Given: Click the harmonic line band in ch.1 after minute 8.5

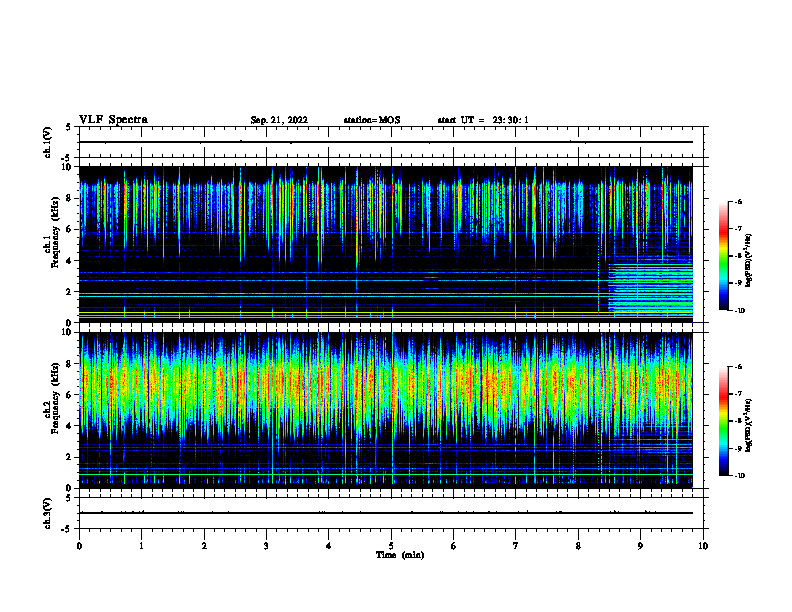Looking at the screenshot, I should pos(651,289).
